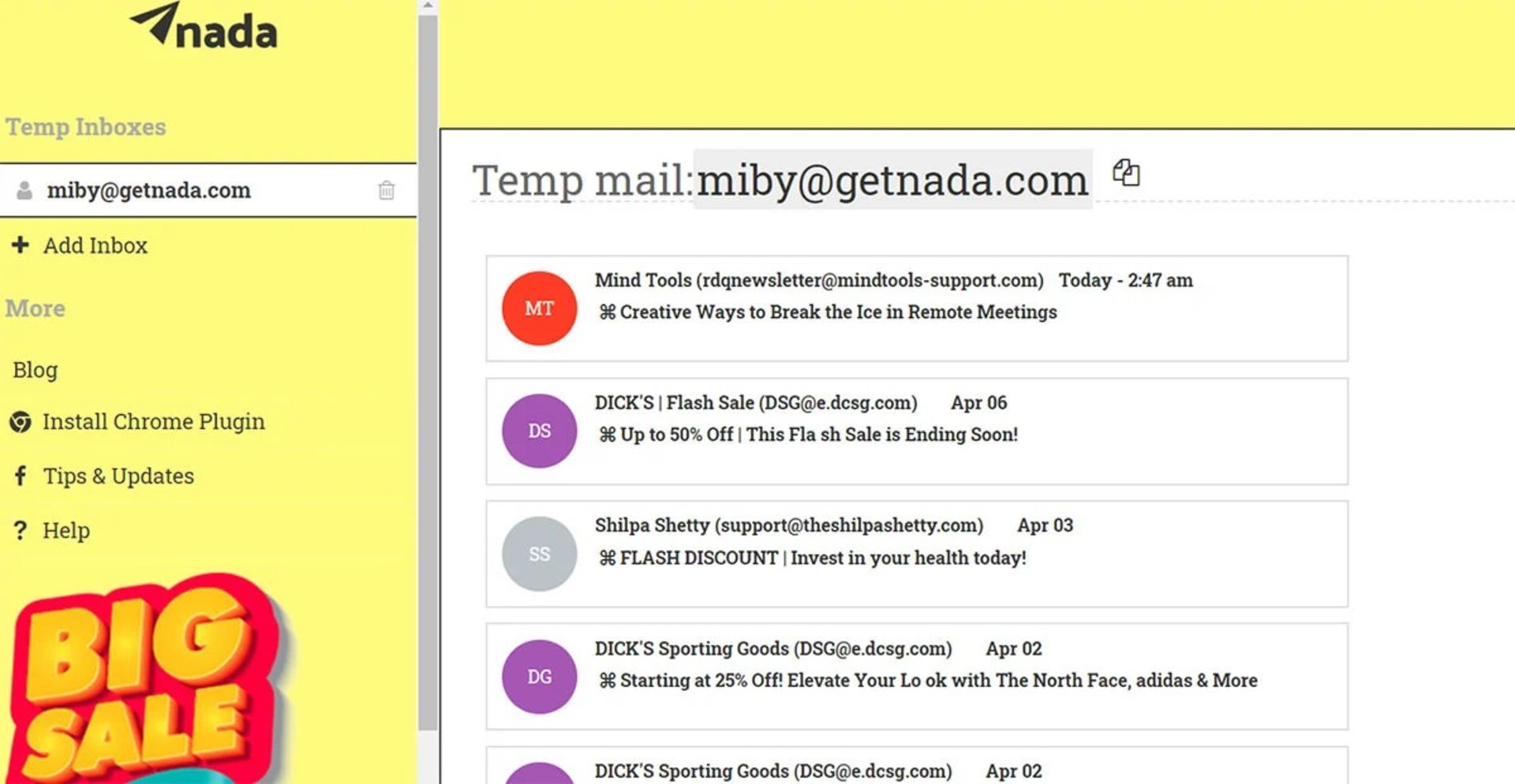Click the question mark Help icon
The width and height of the screenshot is (1515, 784).
tap(21, 530)
